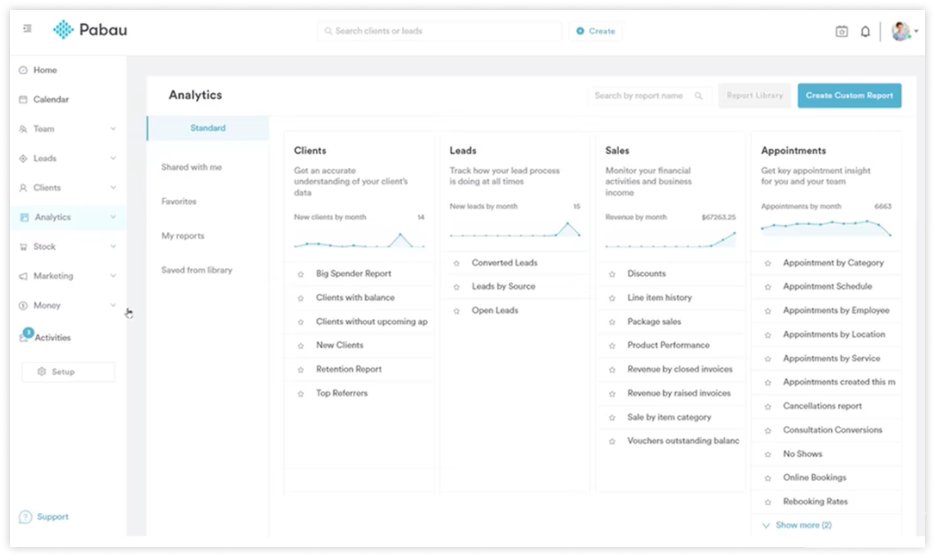Image resolution: width=935 pixels, height=557 pixels.
Task: Switch to Shared with me tab
Action: [x=191, y=167]
